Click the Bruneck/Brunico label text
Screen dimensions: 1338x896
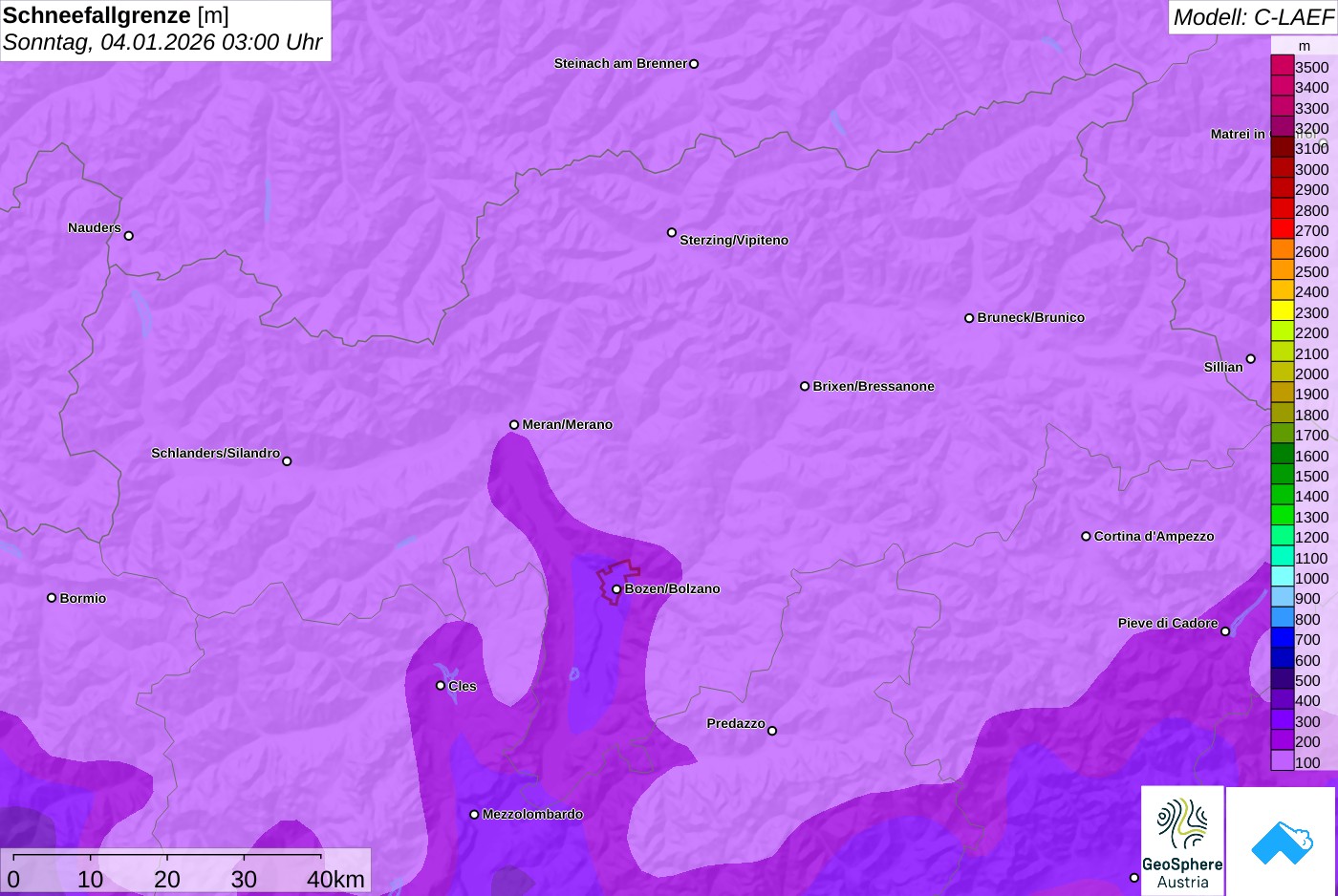pyautogui.click(x=1031, y=317)
